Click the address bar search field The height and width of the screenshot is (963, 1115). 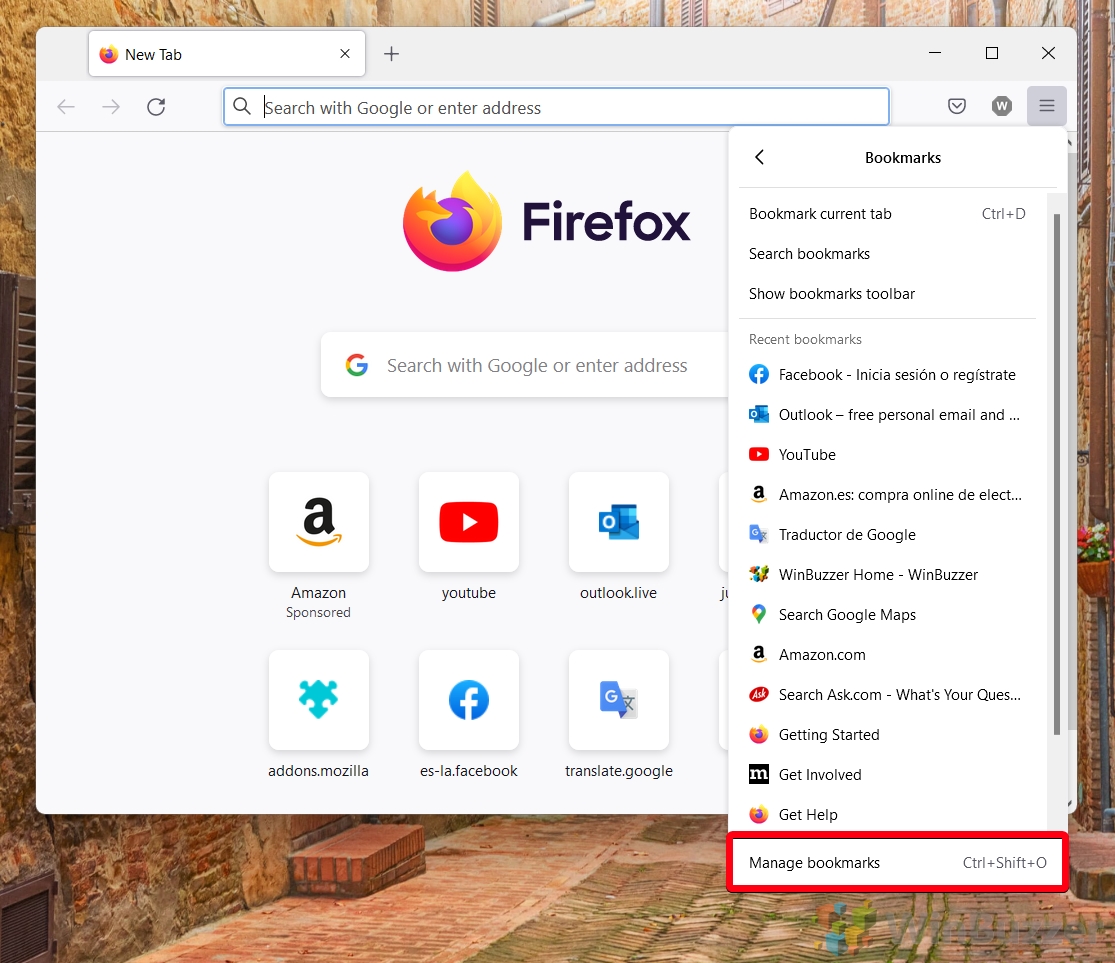pyautogui.click(x=556, y=107)
